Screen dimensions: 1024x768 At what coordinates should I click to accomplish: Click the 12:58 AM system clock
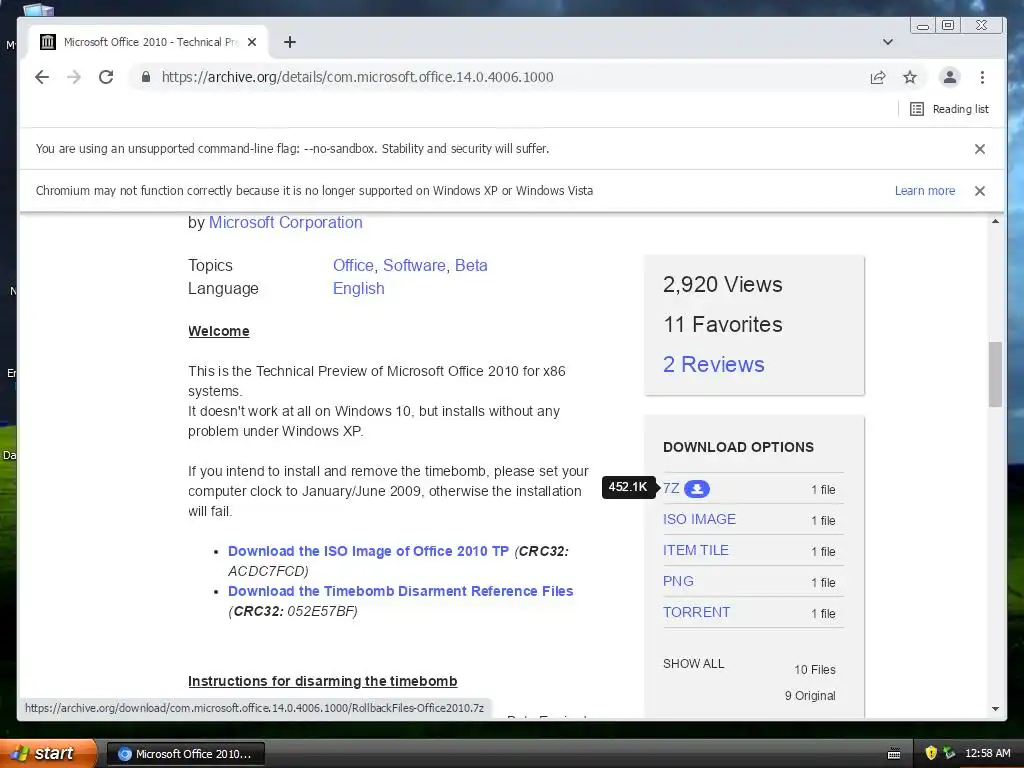tap(987, 753)
